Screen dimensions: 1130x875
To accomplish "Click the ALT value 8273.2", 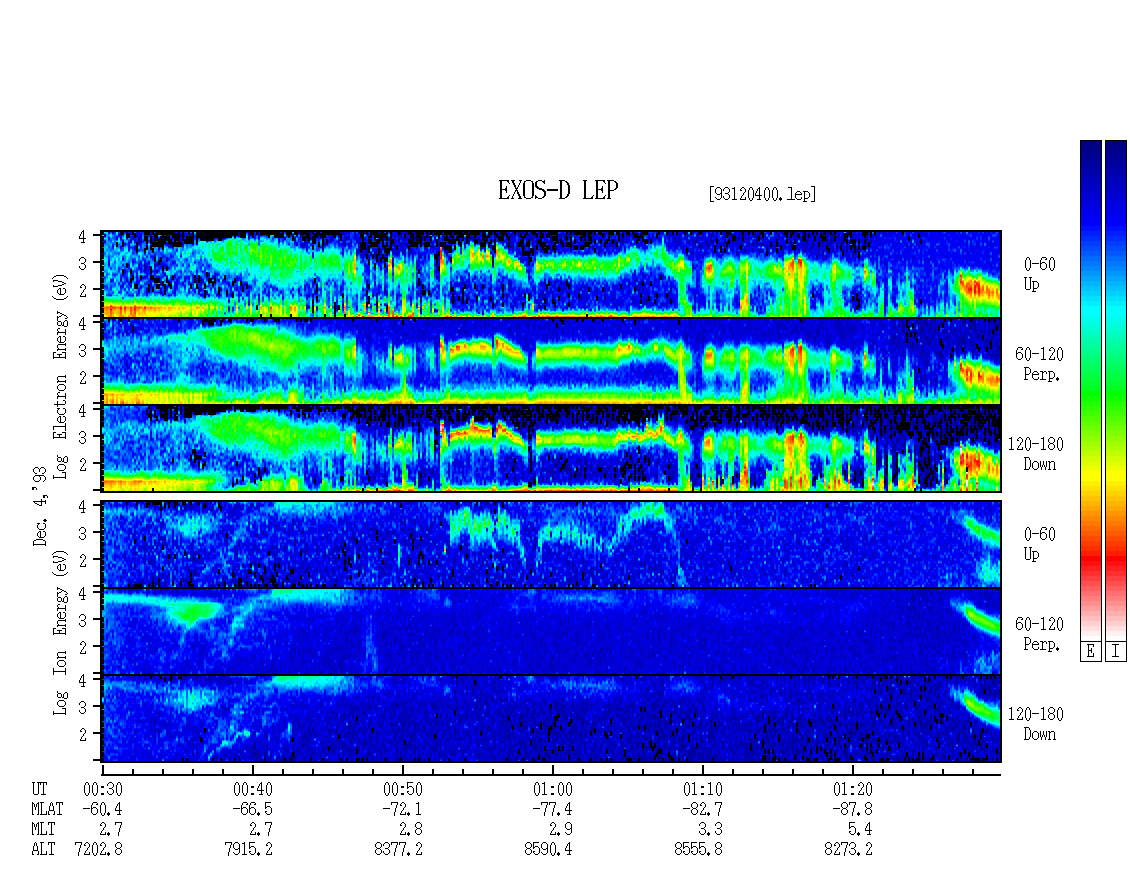I will pyautogui.click(x=848, y=850).
